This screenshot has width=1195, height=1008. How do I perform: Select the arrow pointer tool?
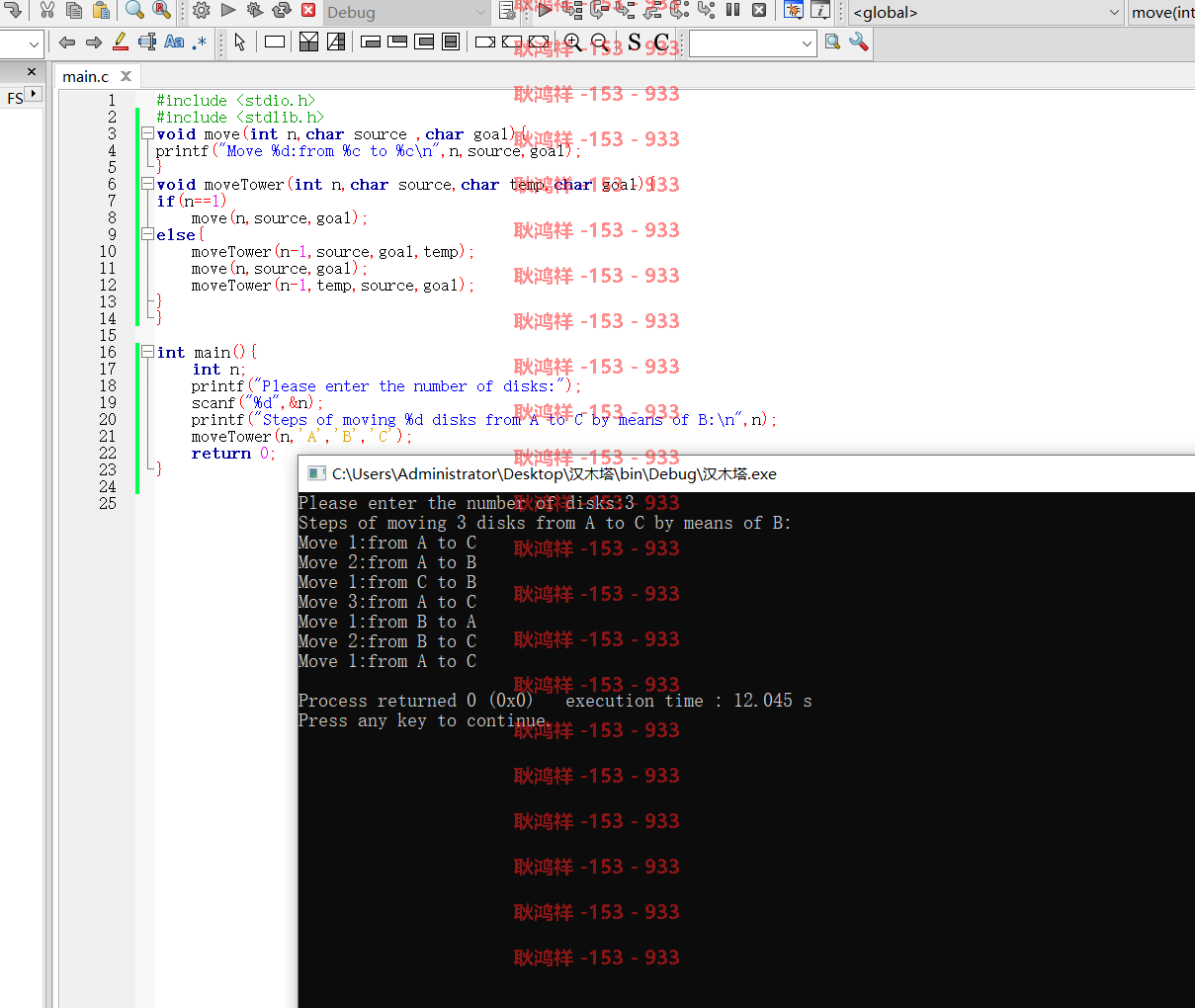coord(240,42)
